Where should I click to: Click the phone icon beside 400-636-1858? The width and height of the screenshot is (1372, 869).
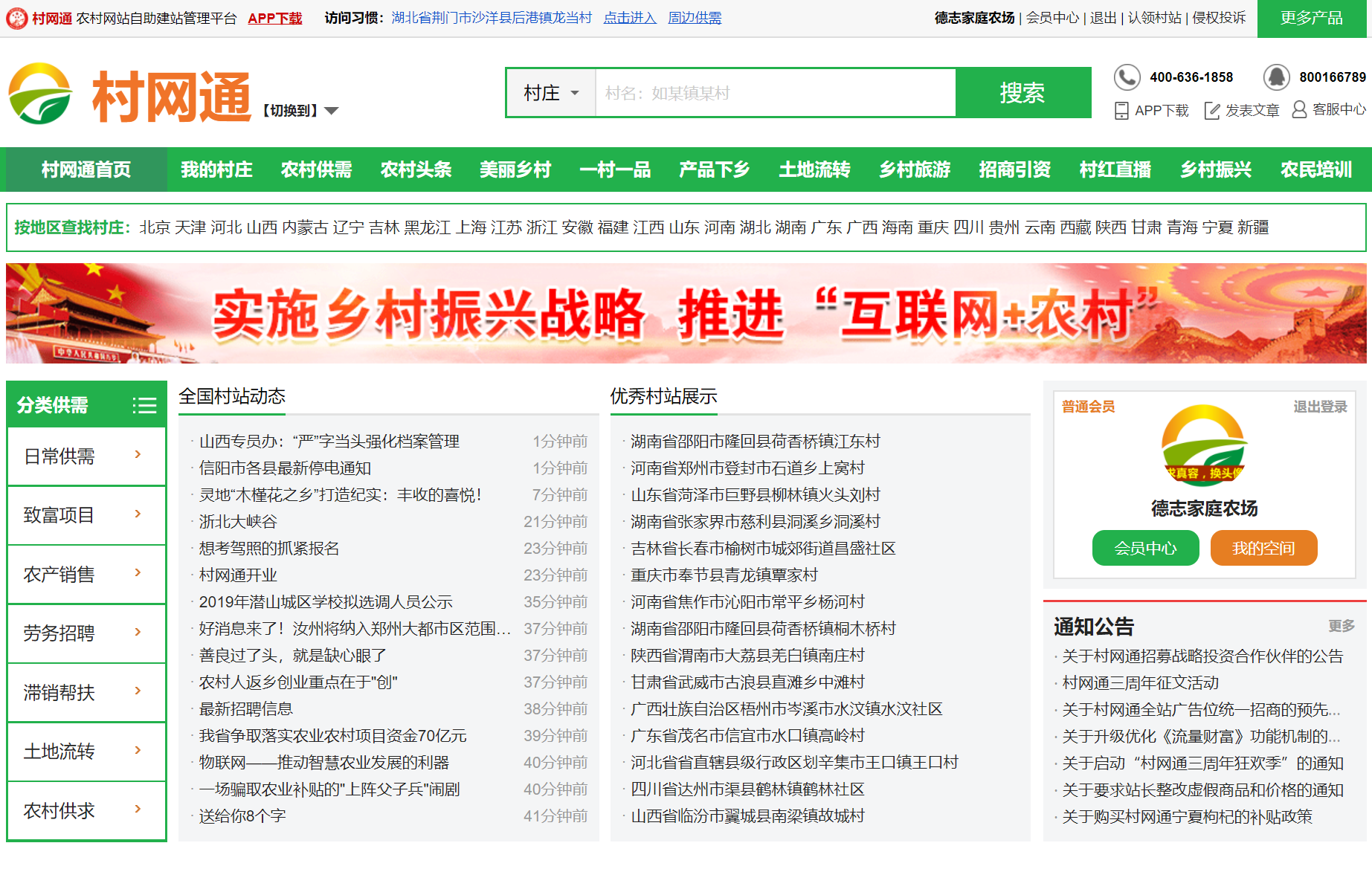pyautogui.click(x=1127, y=77)
